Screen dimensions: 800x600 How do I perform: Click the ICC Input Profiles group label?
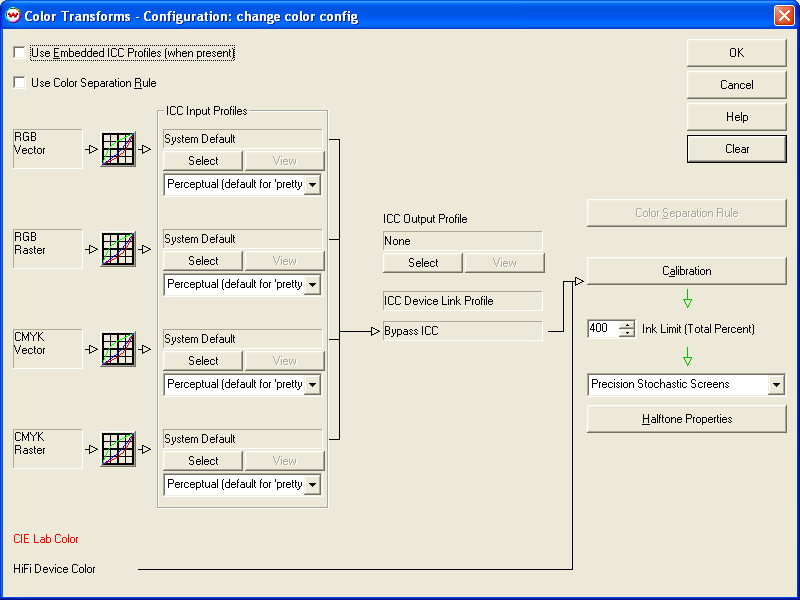click(207, 111)
